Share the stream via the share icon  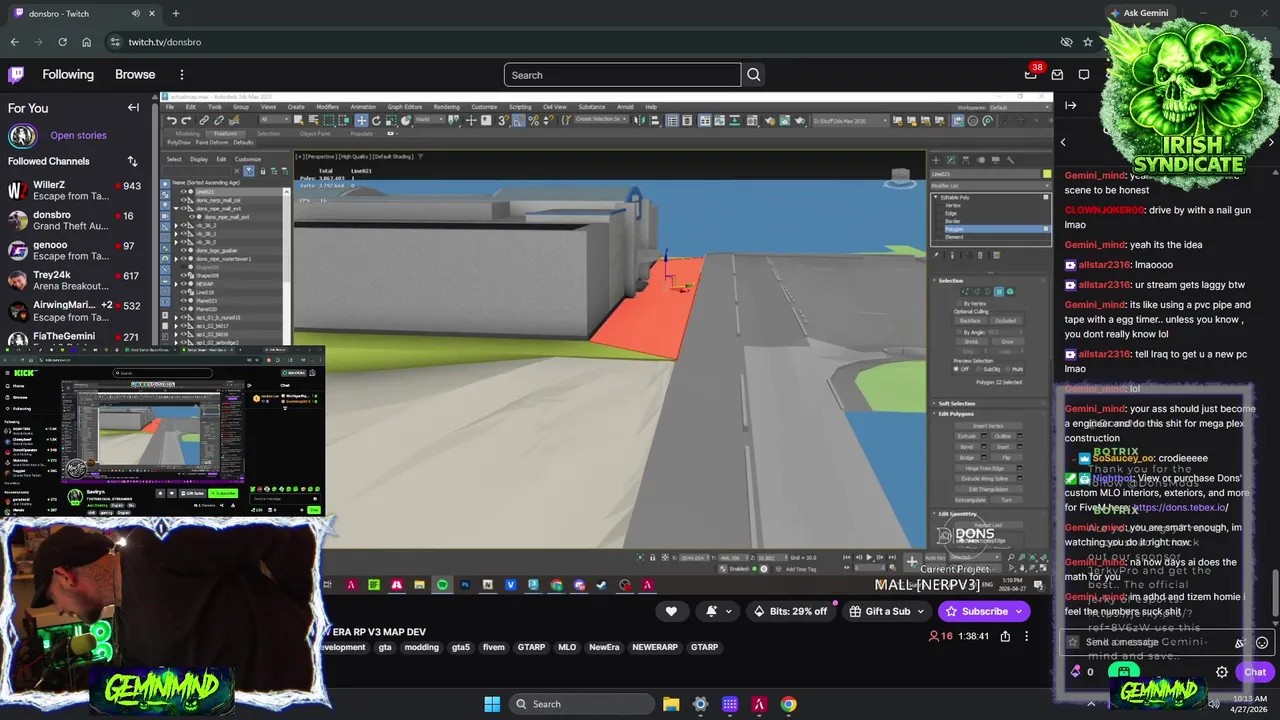pos(1005,636)
